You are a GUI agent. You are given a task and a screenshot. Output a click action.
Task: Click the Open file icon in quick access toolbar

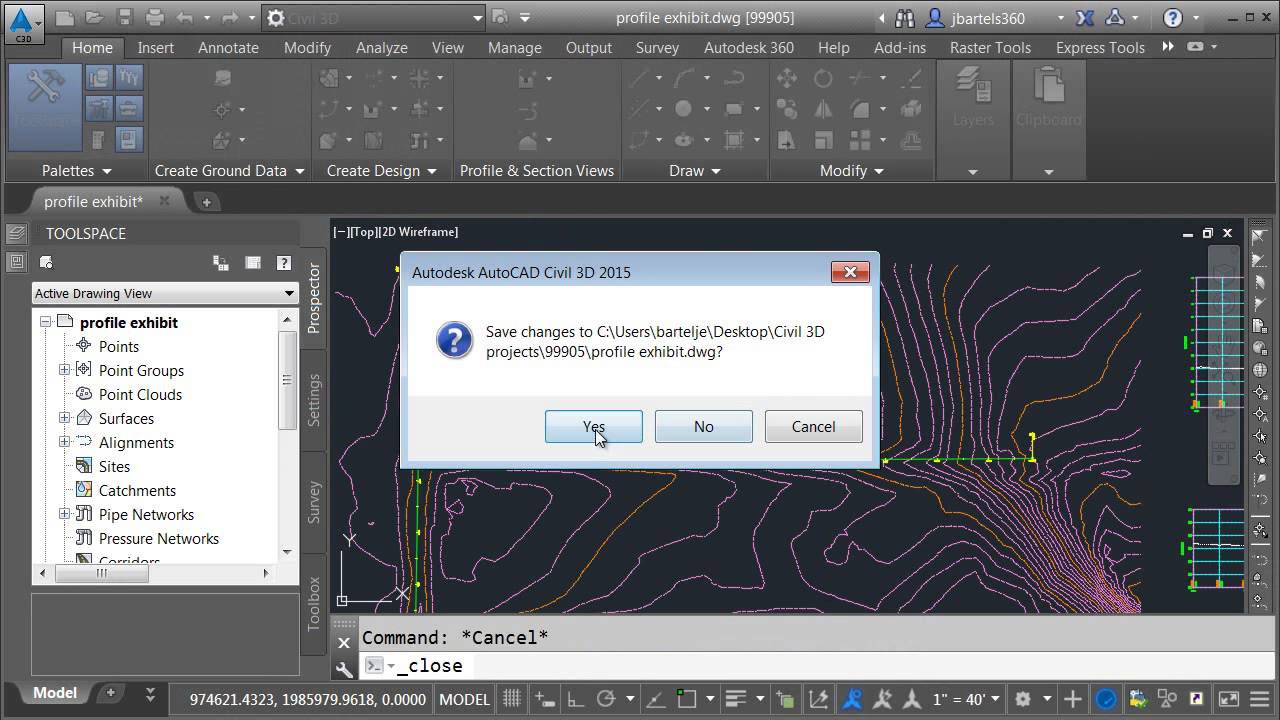point(94,18)
